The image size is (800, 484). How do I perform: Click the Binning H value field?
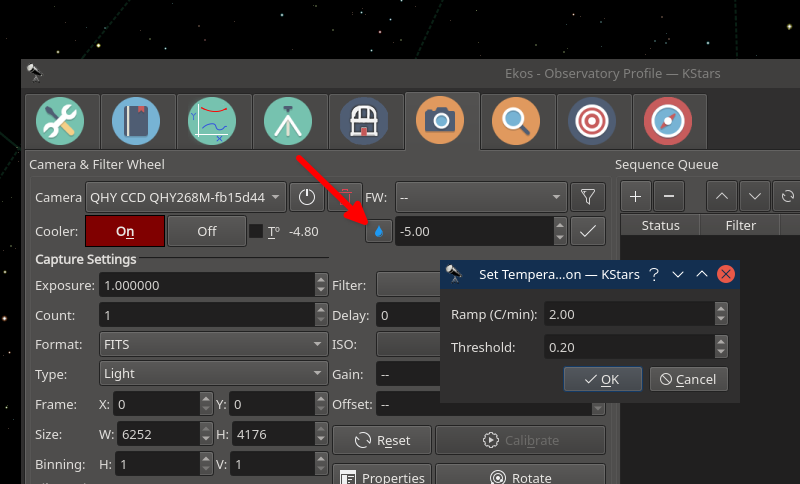click(x=157, y=464)
